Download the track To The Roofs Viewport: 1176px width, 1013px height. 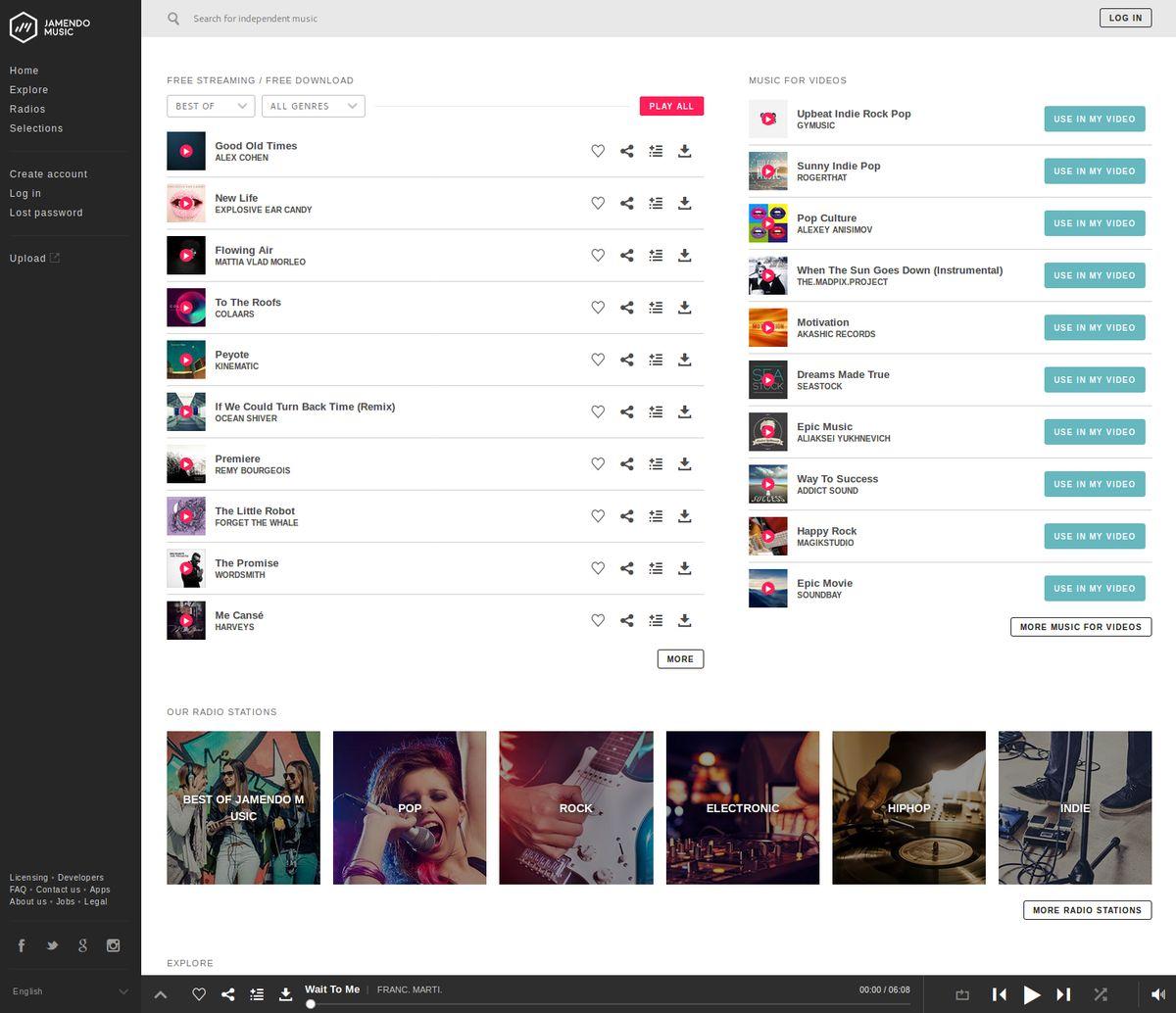[x=685, y=308]
